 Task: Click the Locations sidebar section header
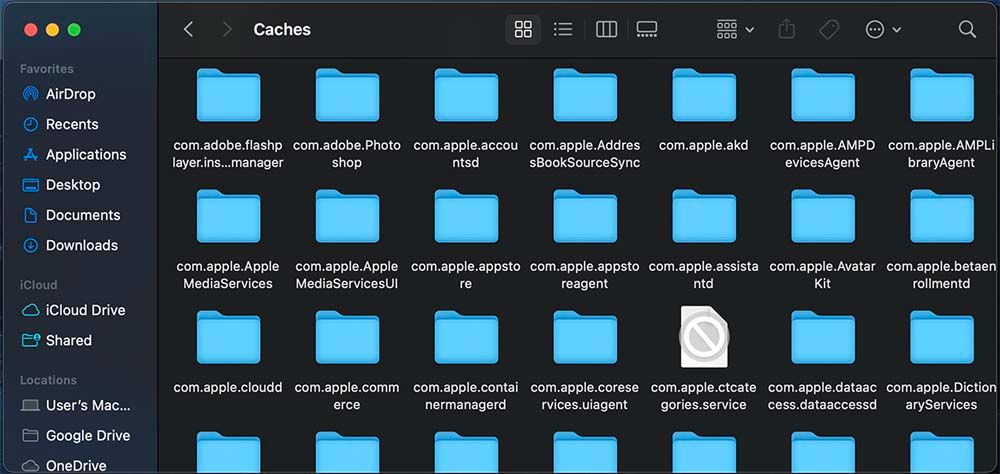pyautogui.click(x=48, y=380)
